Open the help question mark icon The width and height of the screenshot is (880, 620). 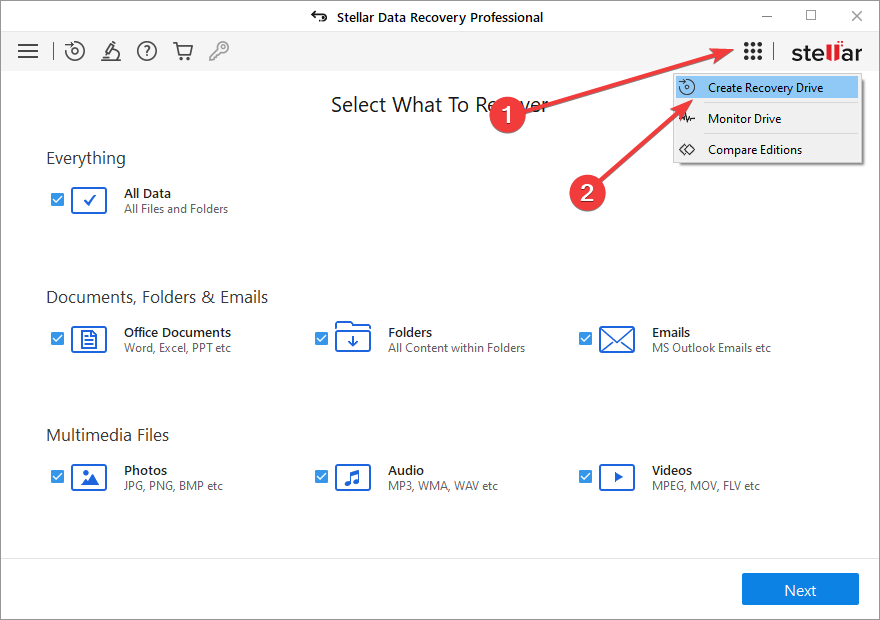pos(147,51)
